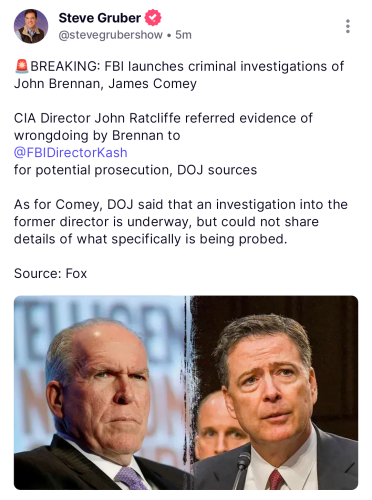Screen dimensions: 372x500
Task: Click the 'Source: Fox' line
Action: [50, 273]
